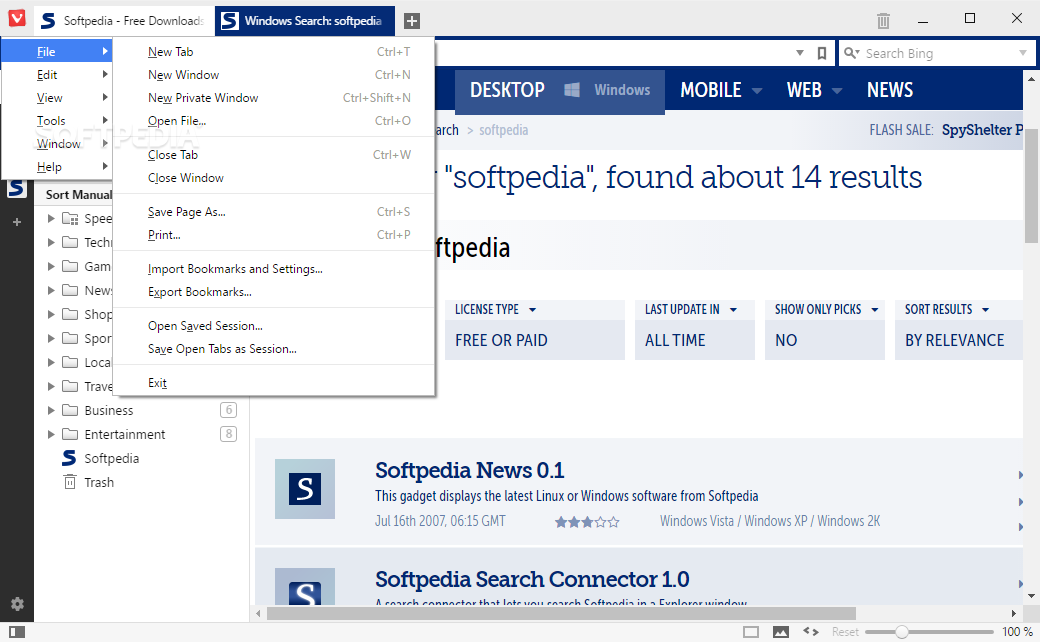Open the Softpedia web panel icon
The image size is (1040, 642).
[x=17, y=188]
